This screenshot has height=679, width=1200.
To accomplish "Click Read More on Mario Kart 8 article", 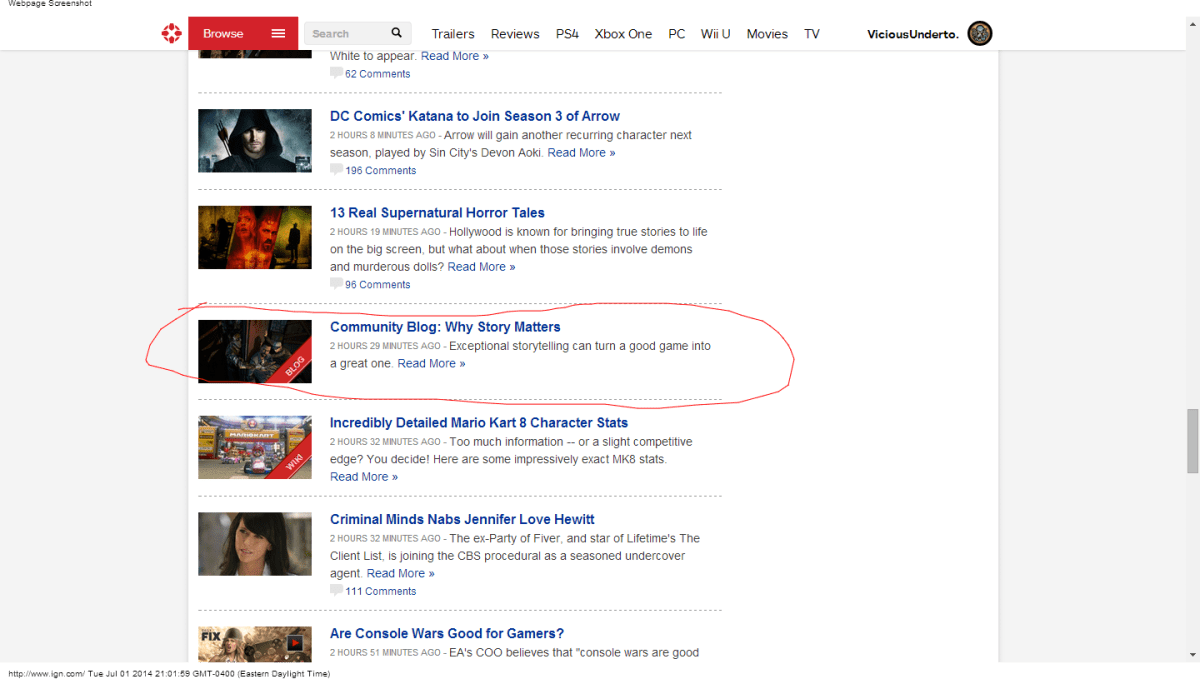I will [364, 477].
